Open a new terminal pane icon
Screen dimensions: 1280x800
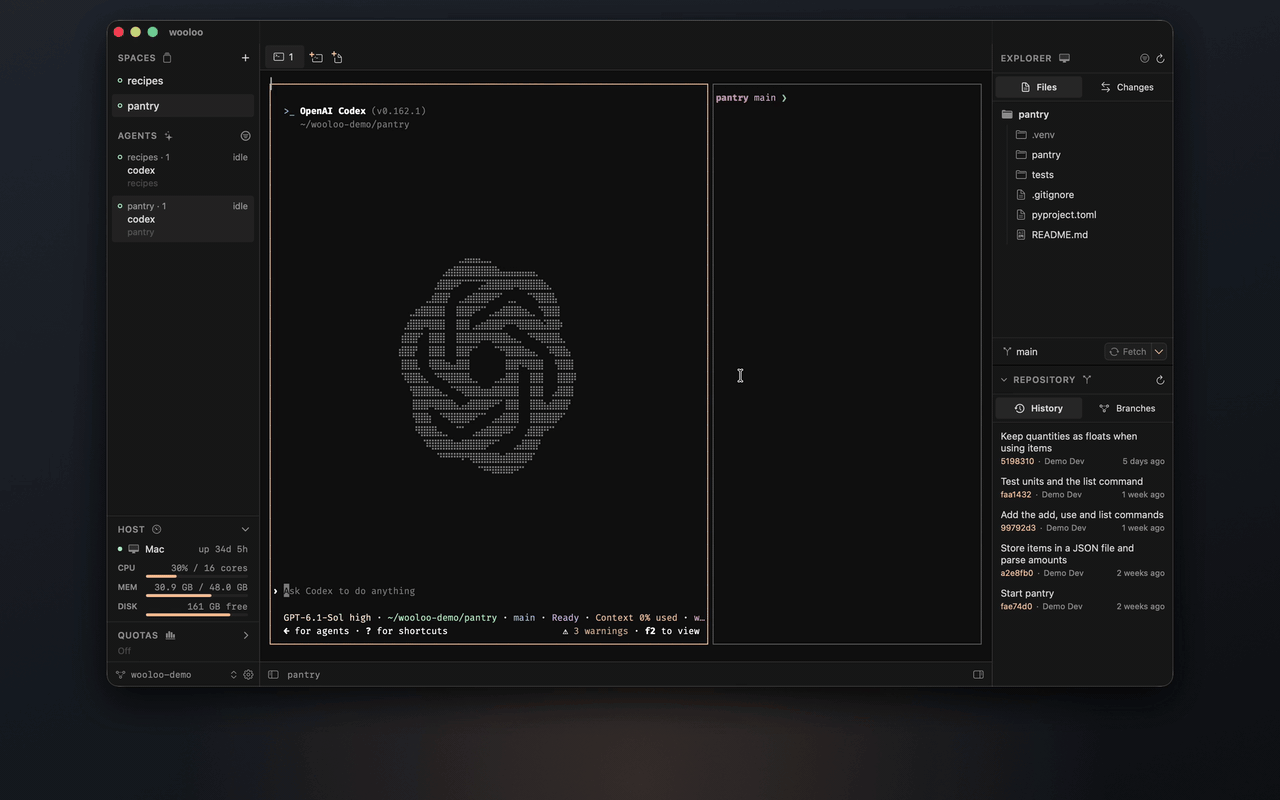click(x=316, y=58)
